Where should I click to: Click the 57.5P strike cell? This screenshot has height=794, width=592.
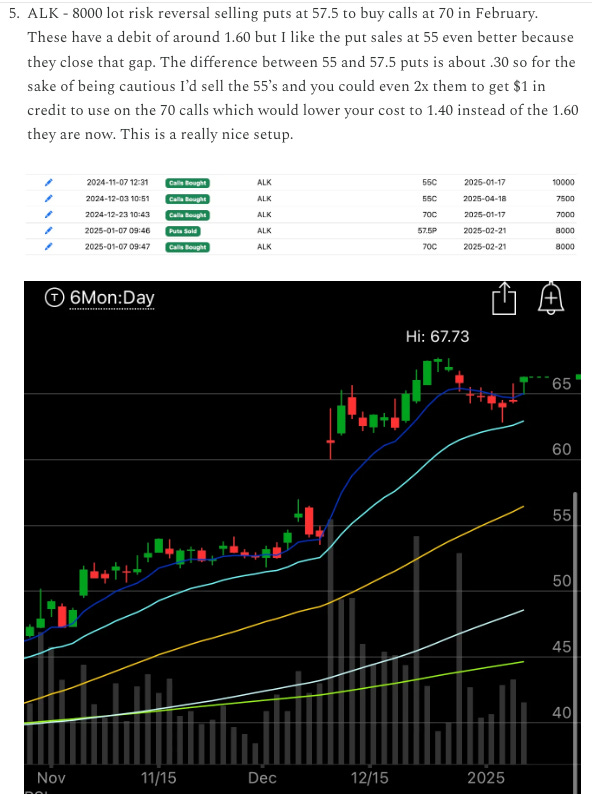(427, 230)
